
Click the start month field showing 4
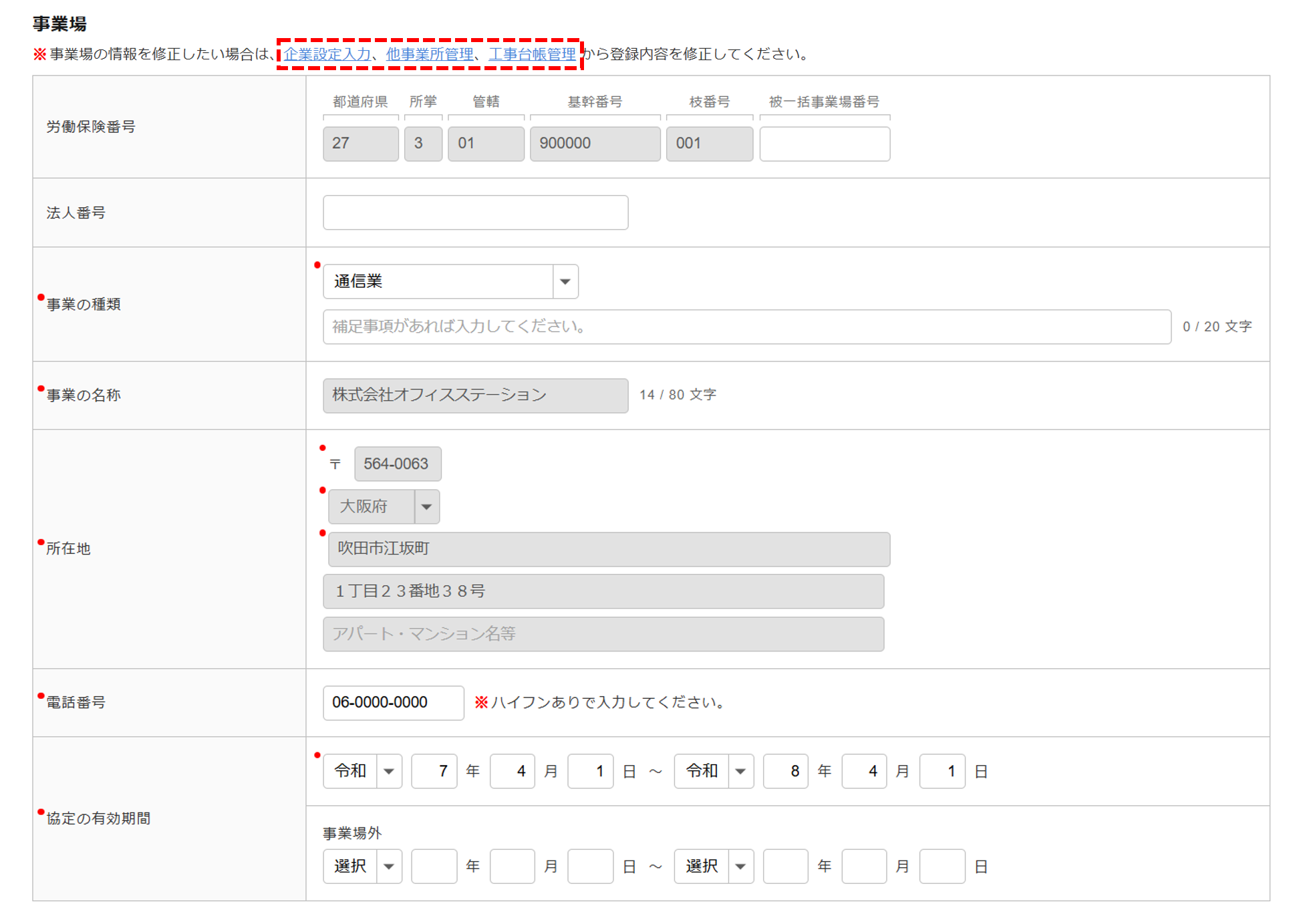pyautogui.click(x=512, y=771)
